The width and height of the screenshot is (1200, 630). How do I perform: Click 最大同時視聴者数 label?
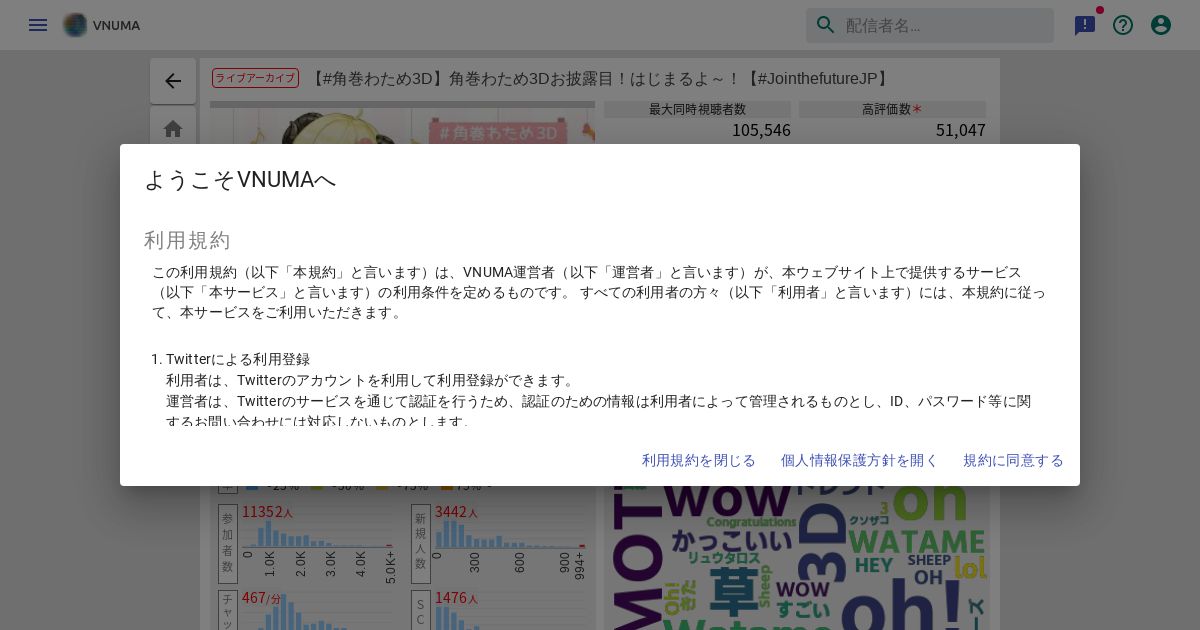point(697,109)
